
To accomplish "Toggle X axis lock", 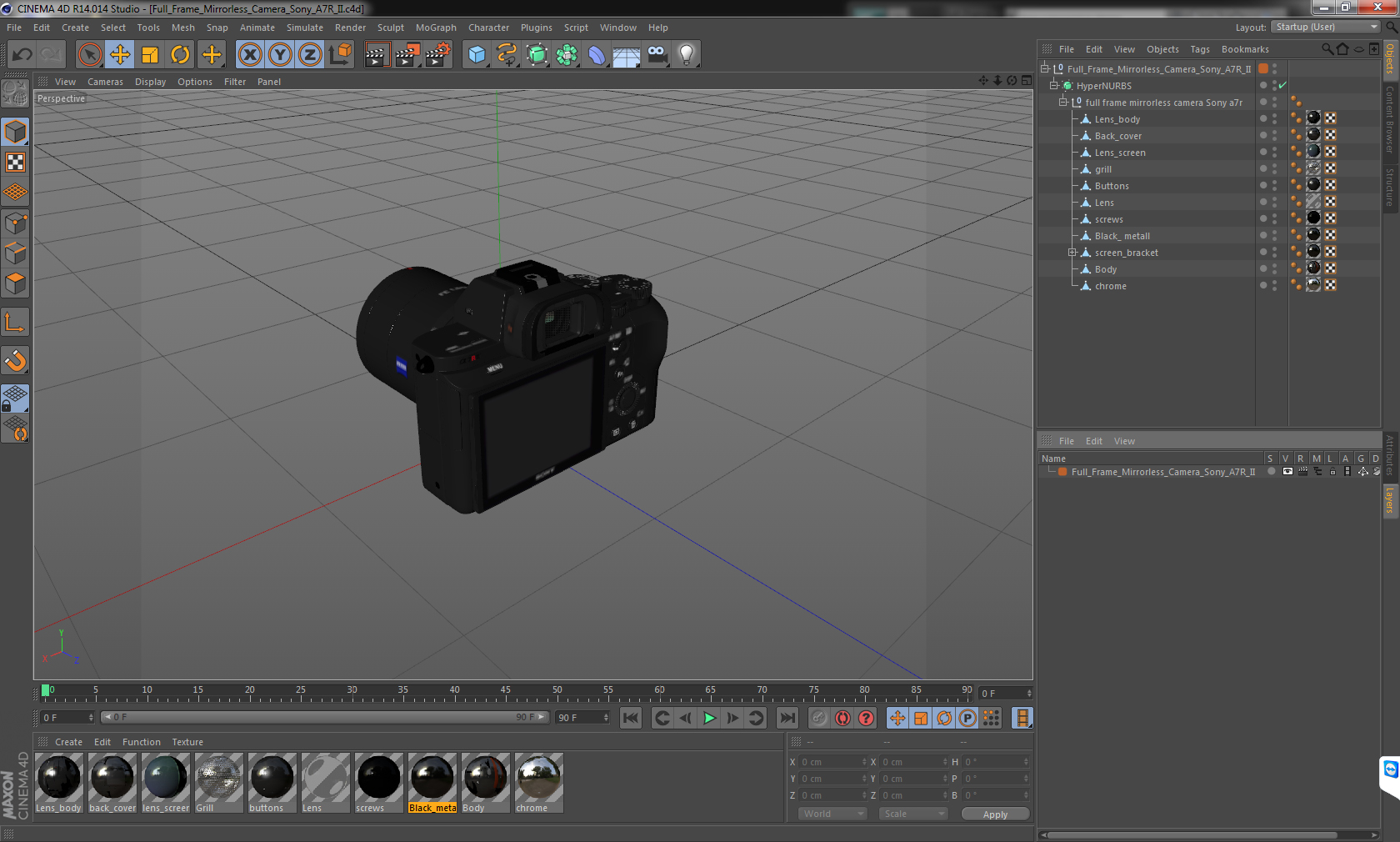I will click(250, 55).
